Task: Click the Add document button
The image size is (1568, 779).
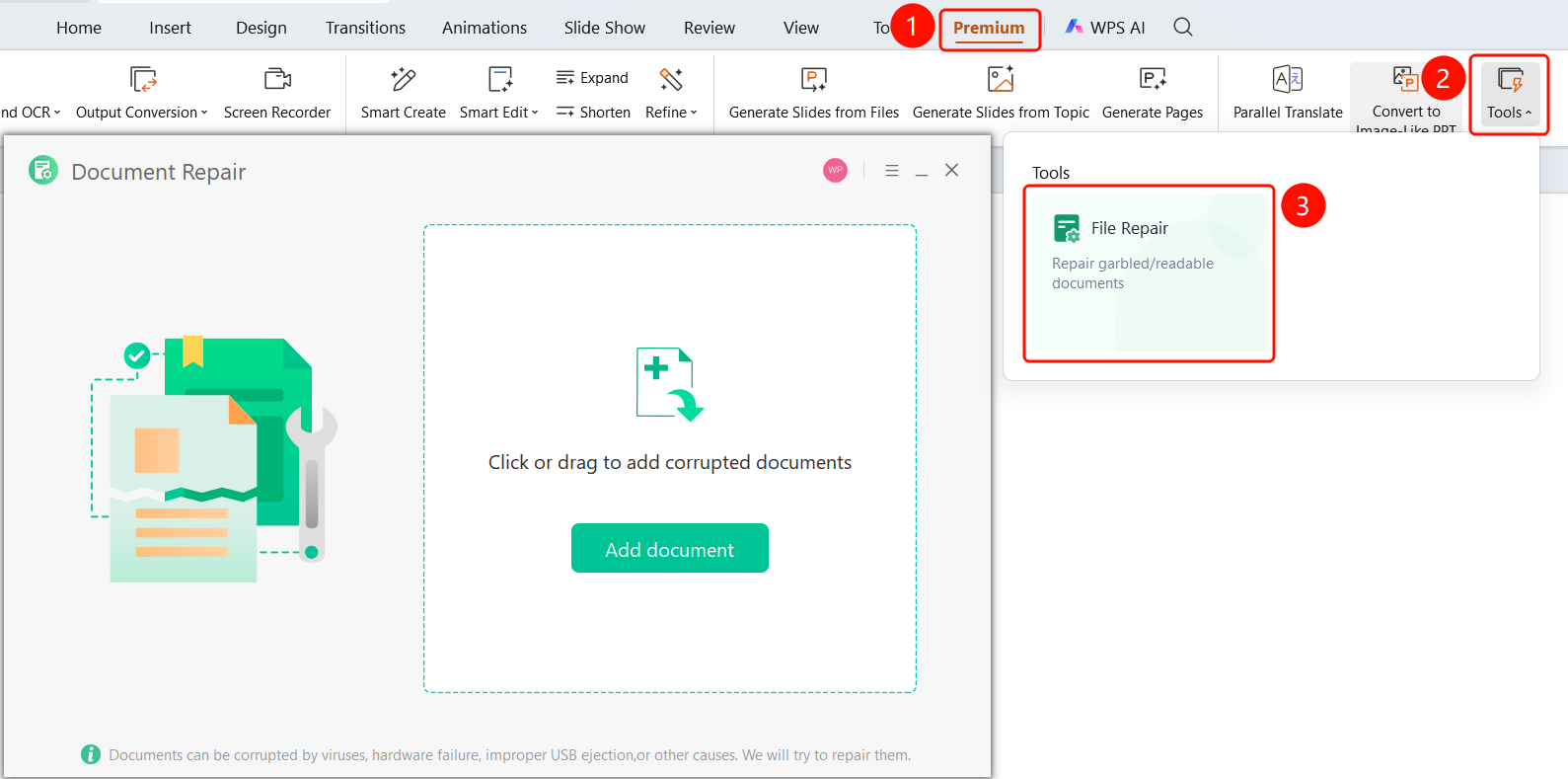Action: coord(670,549)
